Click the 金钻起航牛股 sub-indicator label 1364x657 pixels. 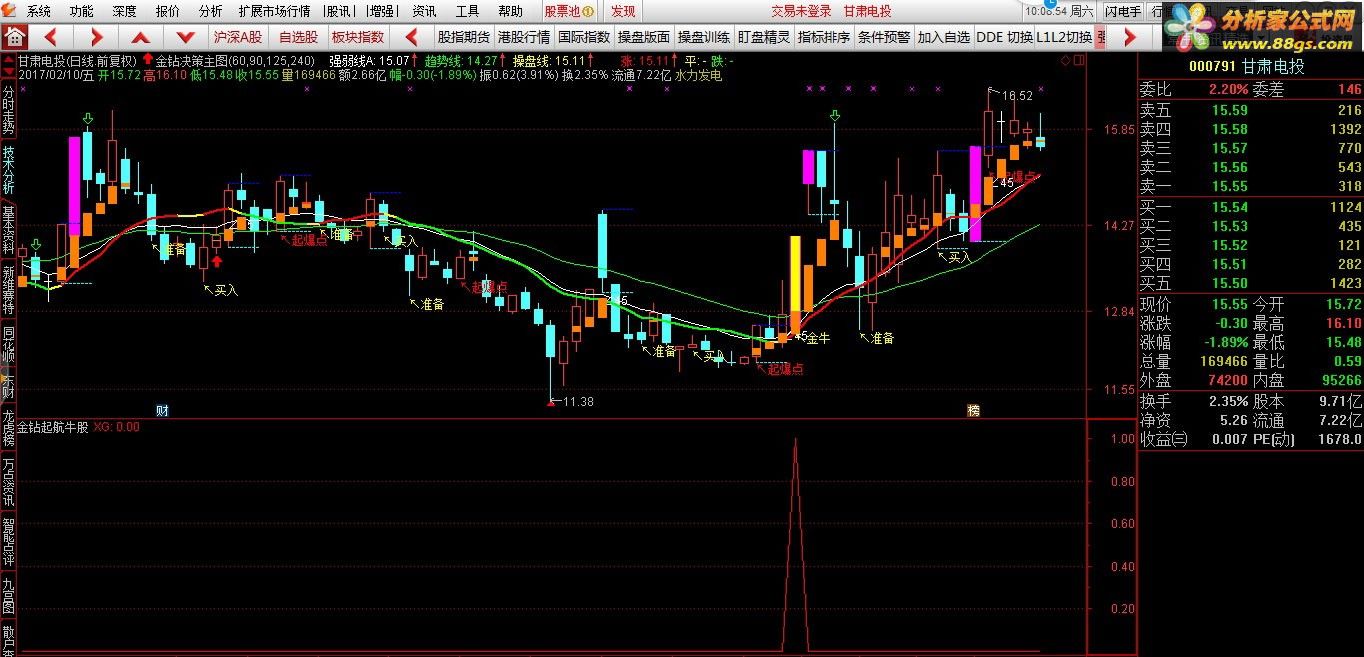[54, 427]
